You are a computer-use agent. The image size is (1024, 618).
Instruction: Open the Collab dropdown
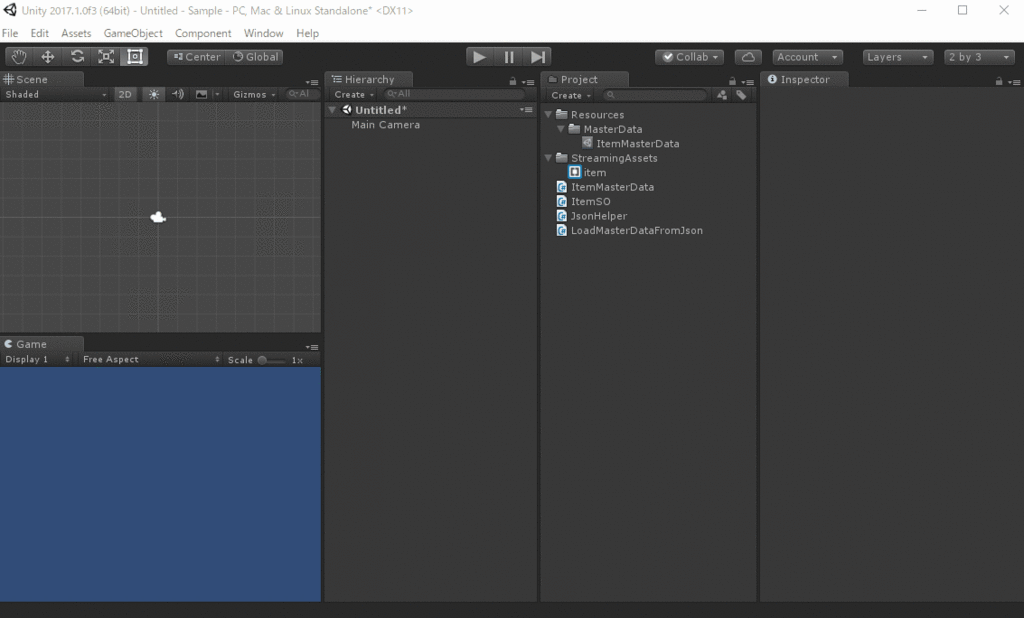[690, 57]
